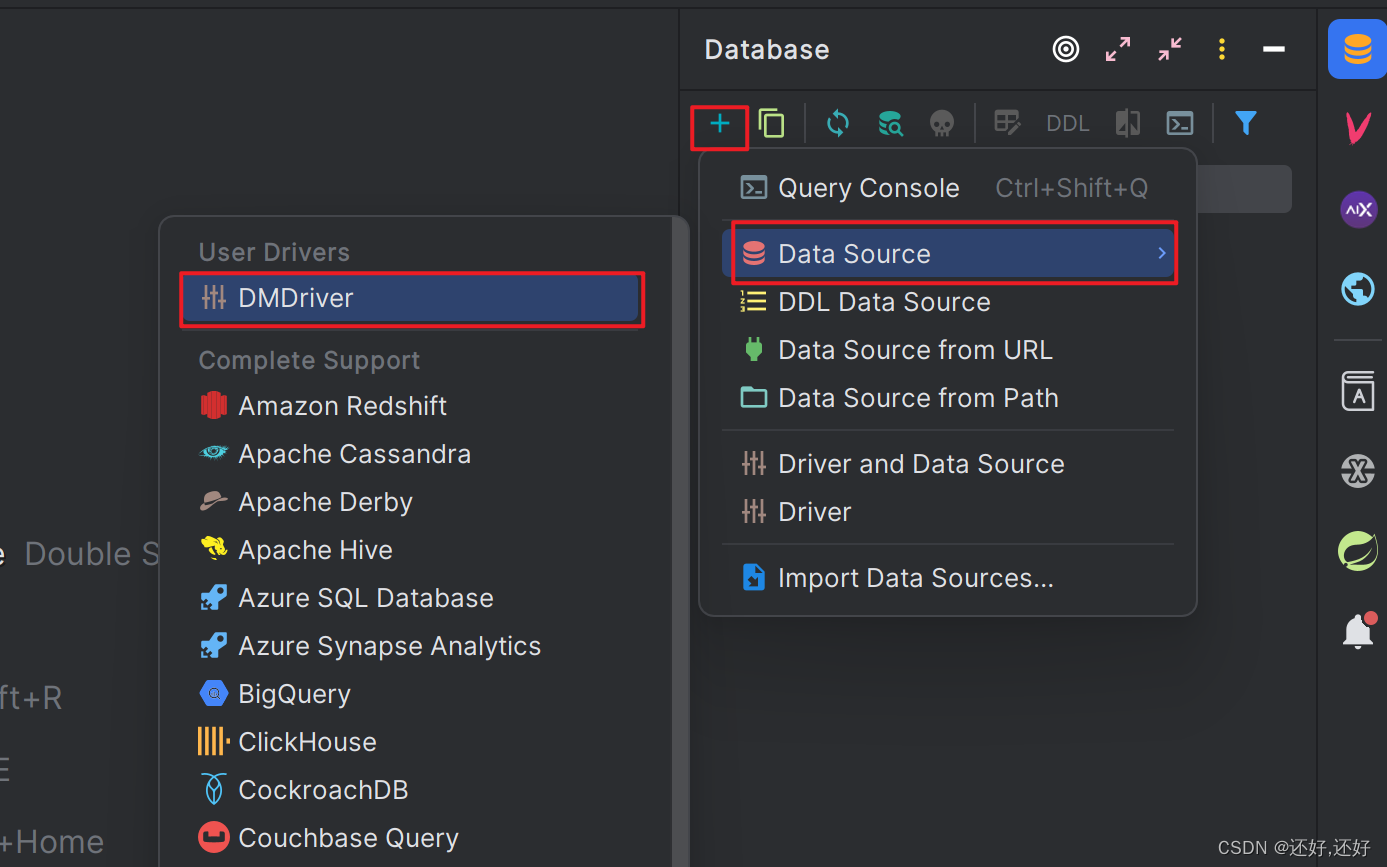Select Azure Synapse Analytics entry
Image resolution: width=1387 pixels, height=867 pixels.
[x=412, y=646]
